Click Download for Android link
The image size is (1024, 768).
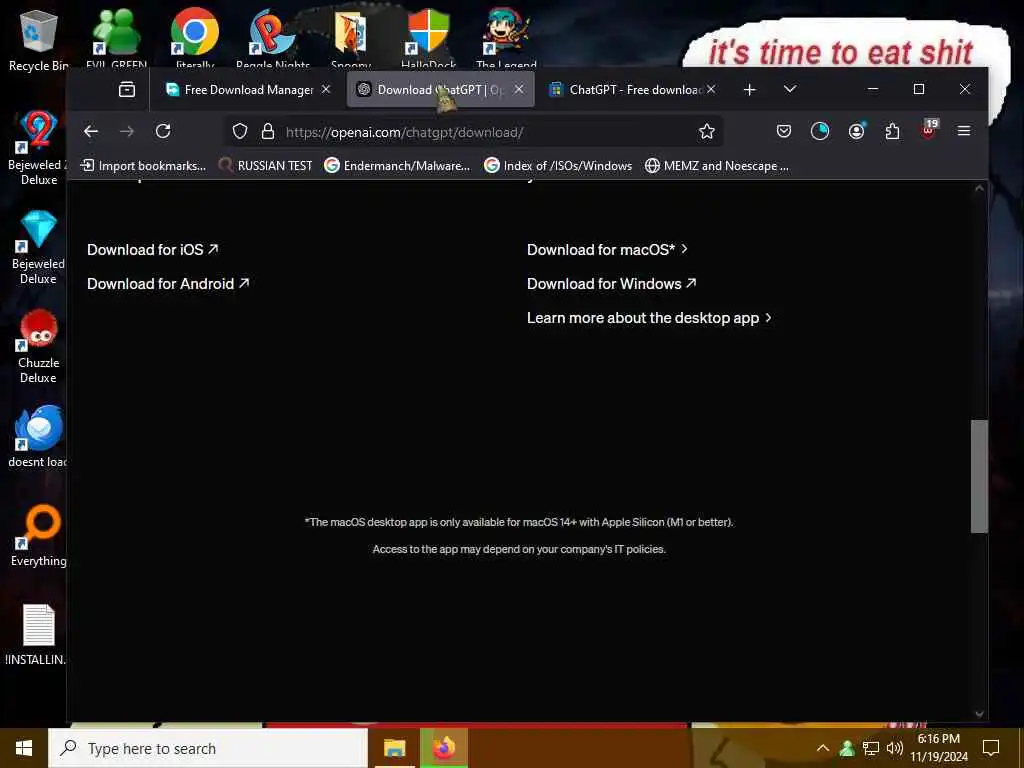click(168, 283)
